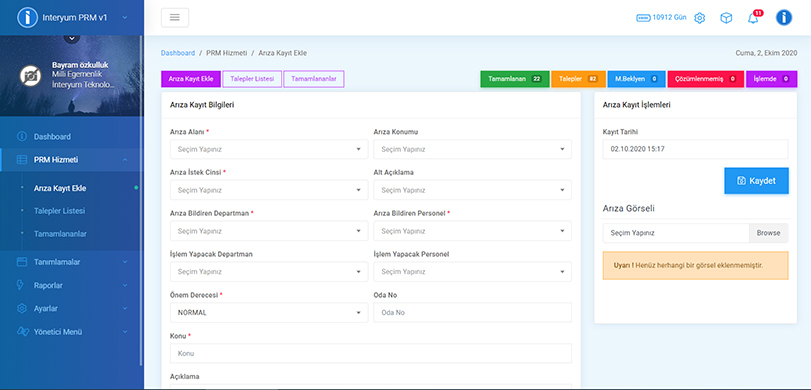Follow the Dashboard breadcrumb link
811x390 pixels.
pos(178,53)
